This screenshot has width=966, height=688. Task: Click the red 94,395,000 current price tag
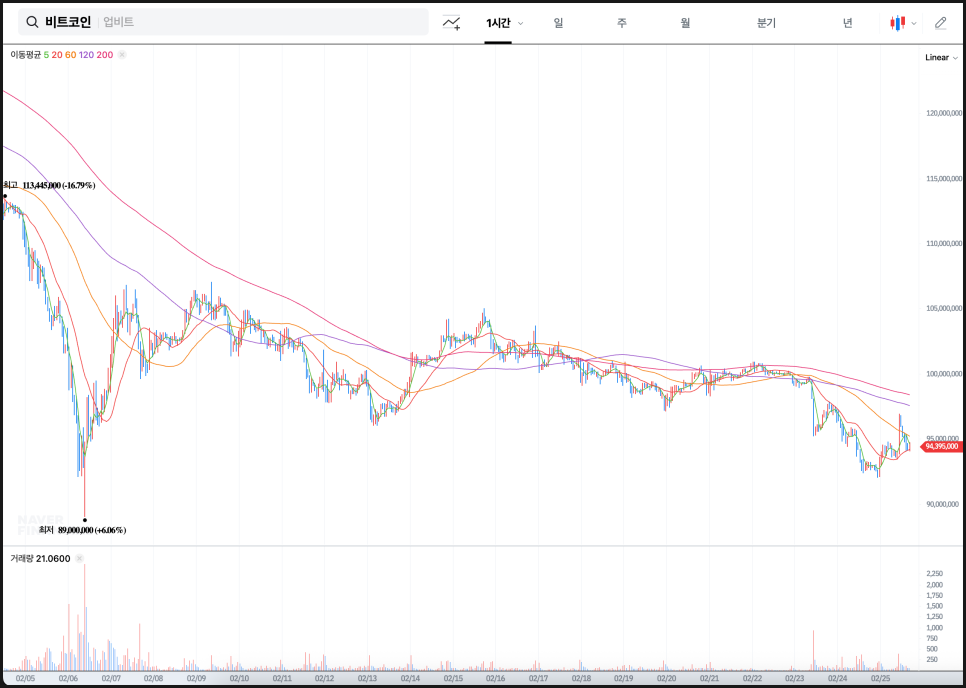pyautogui.click(x=941, y=447)
